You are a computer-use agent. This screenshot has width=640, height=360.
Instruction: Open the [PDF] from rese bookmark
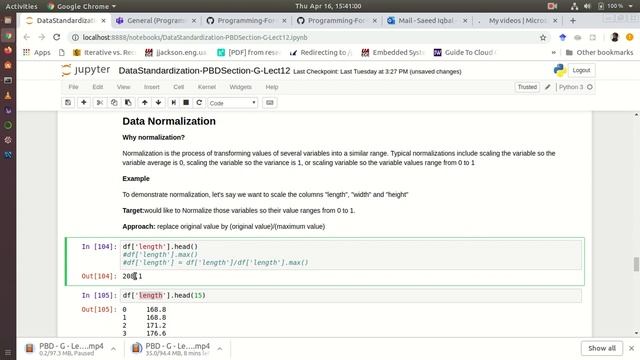[x=249, y=52]
